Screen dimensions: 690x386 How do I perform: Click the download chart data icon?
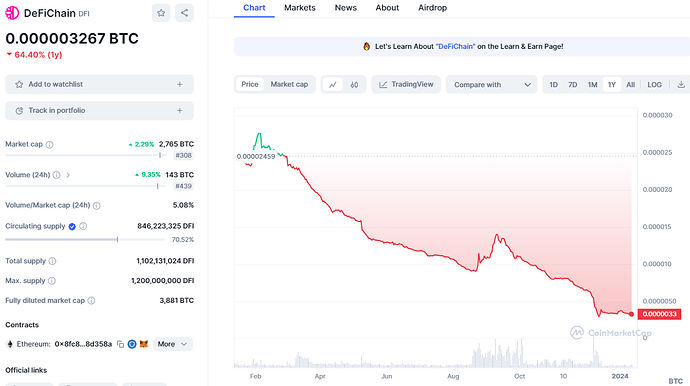tap(681, 85)
